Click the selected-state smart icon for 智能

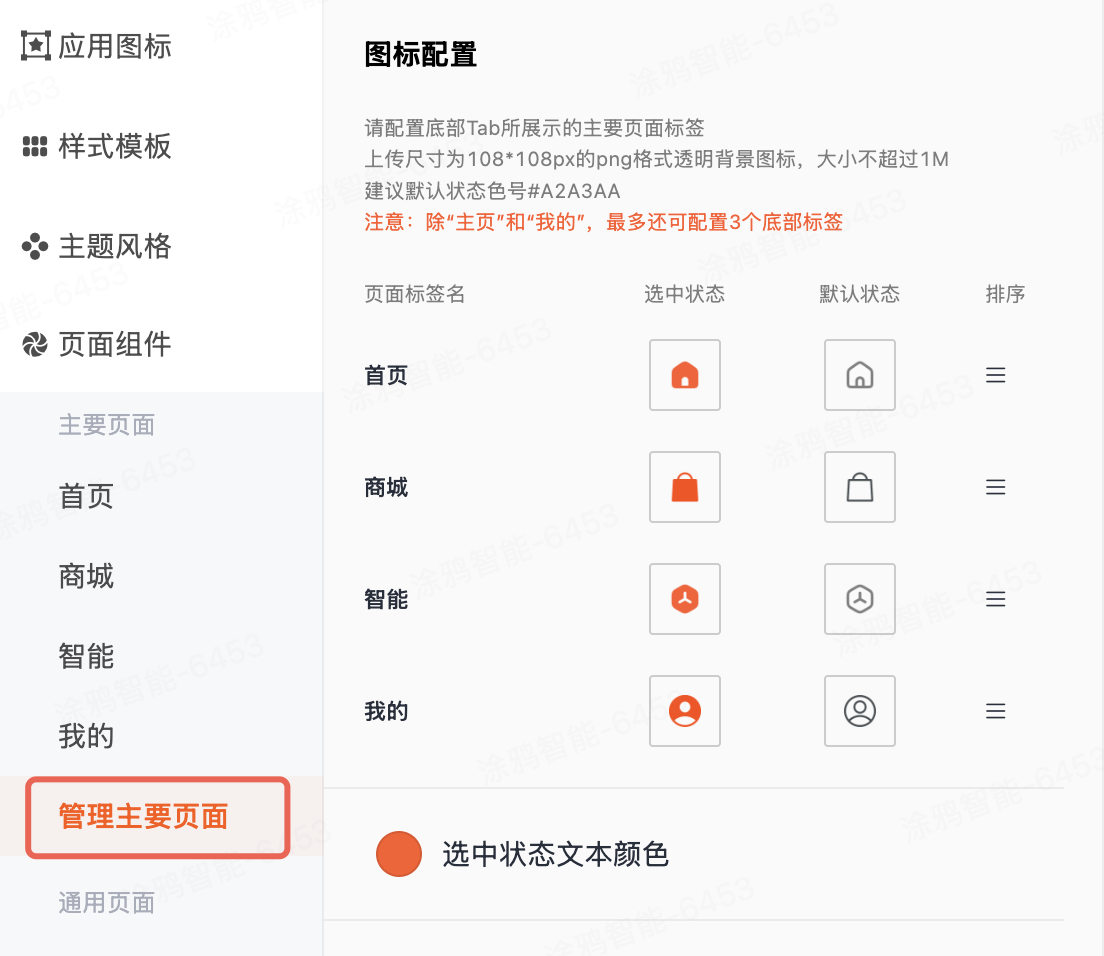tap(685, 599)
